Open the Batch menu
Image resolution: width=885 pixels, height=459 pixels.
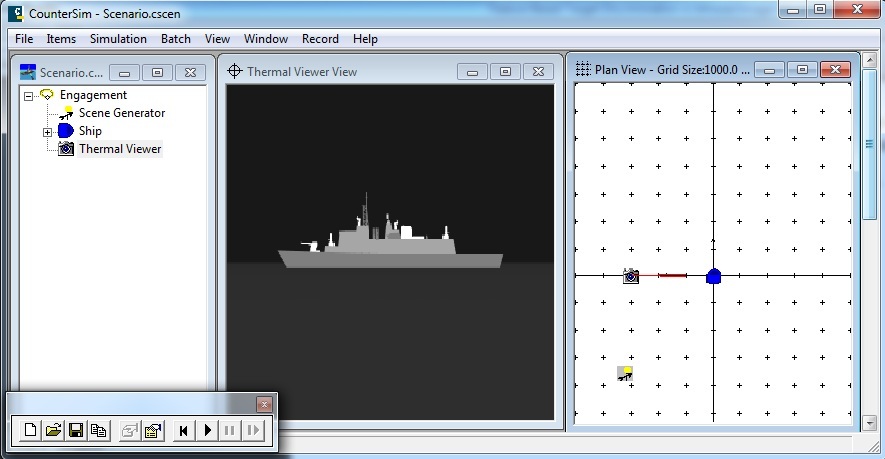(176, 39)
